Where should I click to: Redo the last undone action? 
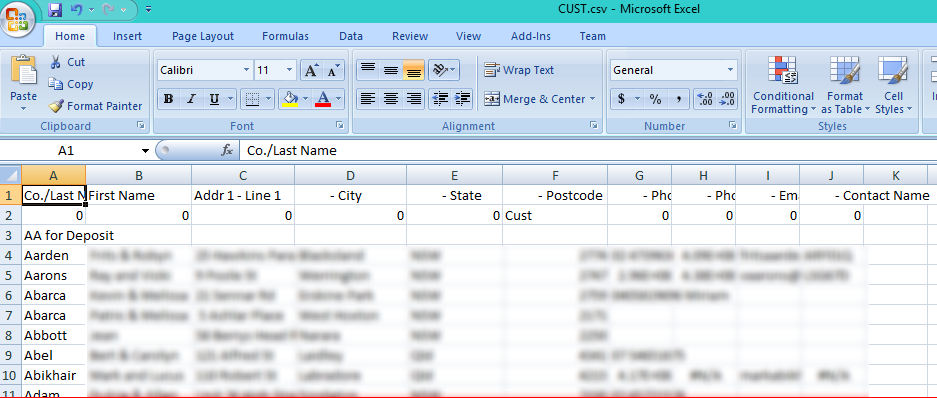coord(109,10)
